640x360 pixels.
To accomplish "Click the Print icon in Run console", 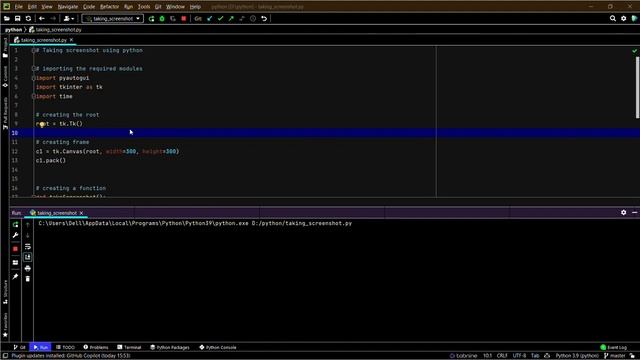I will tap(28, 269).
